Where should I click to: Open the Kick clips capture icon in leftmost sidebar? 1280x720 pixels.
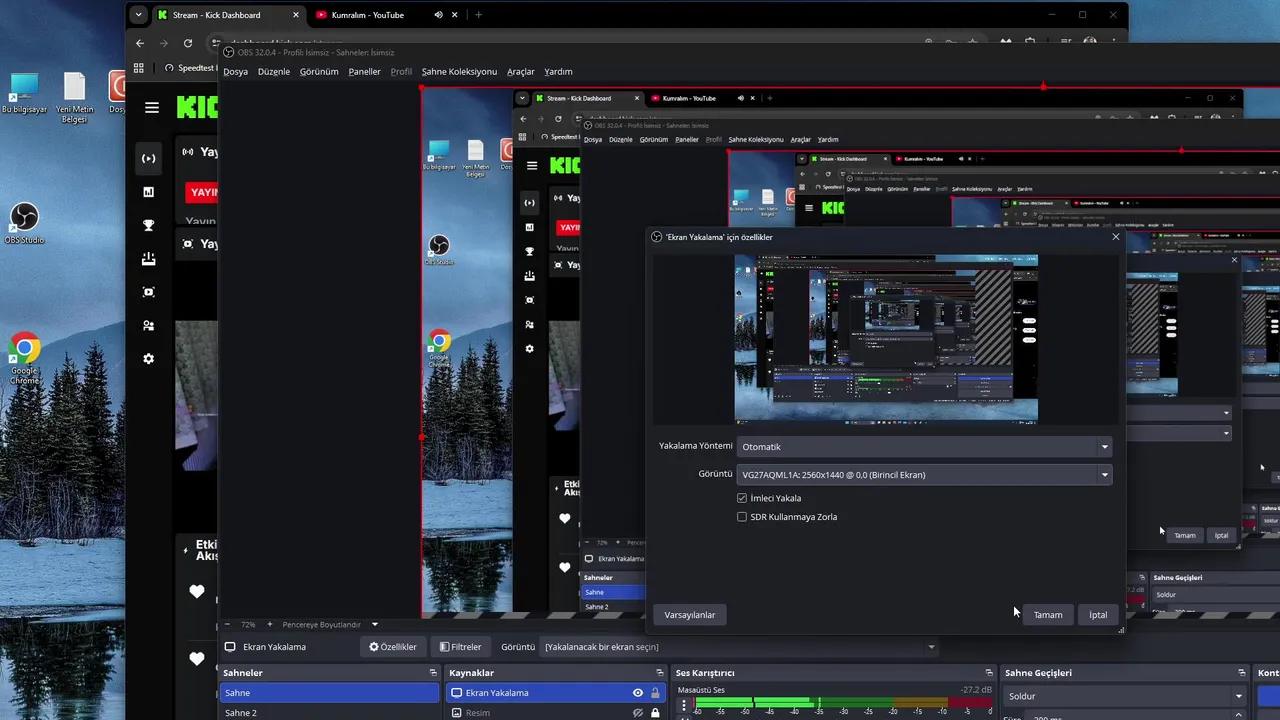(149, 292)
